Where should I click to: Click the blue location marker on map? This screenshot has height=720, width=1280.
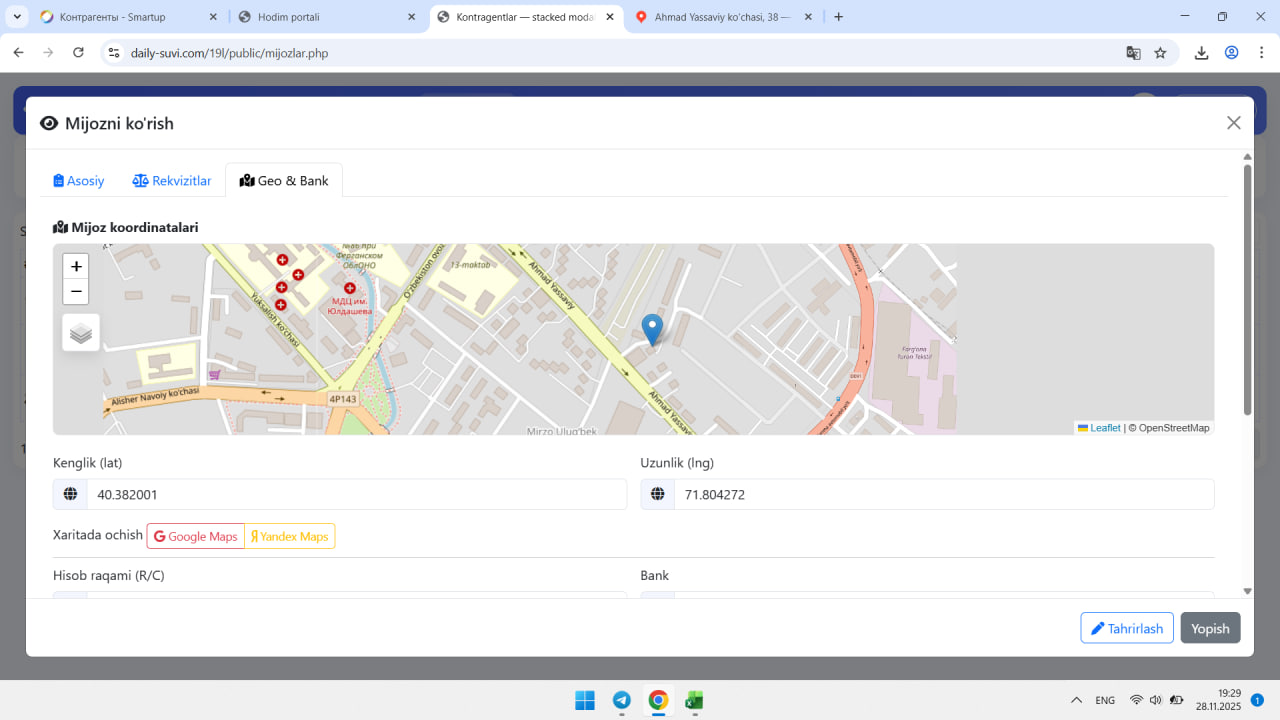tap(652, 329)
